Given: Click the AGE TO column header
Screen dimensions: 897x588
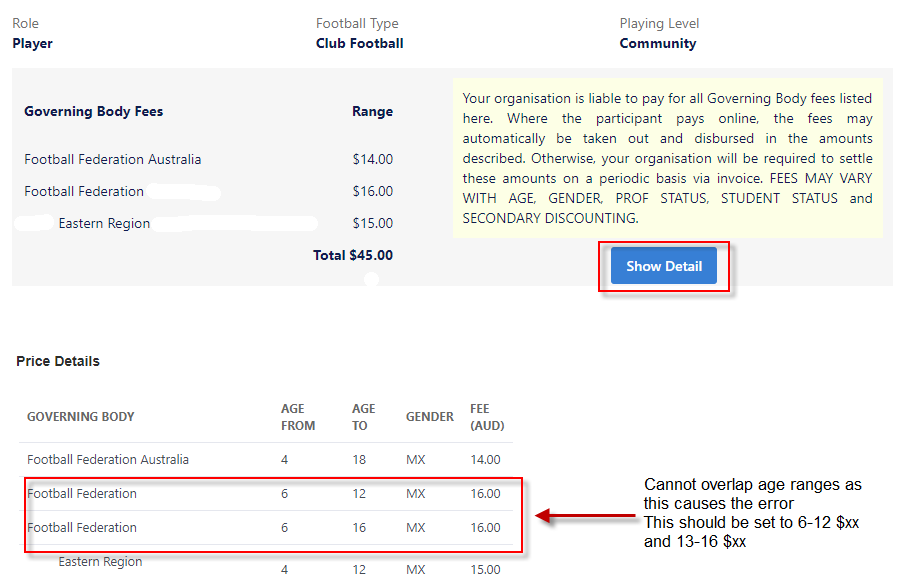Looking at the screenshot, I should pos(363,417).
